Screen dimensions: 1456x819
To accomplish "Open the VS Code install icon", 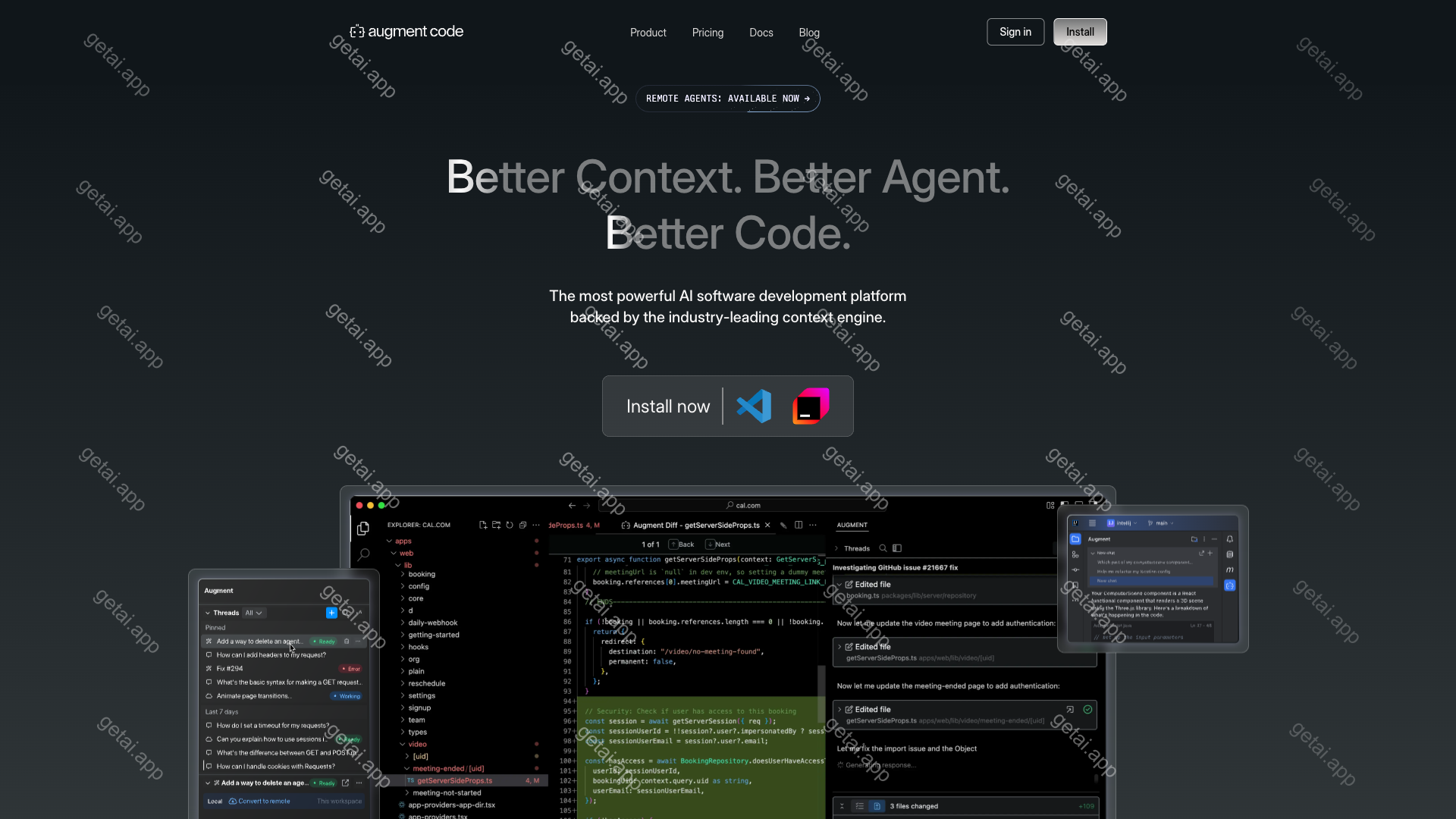I will [x=754, y=406].
